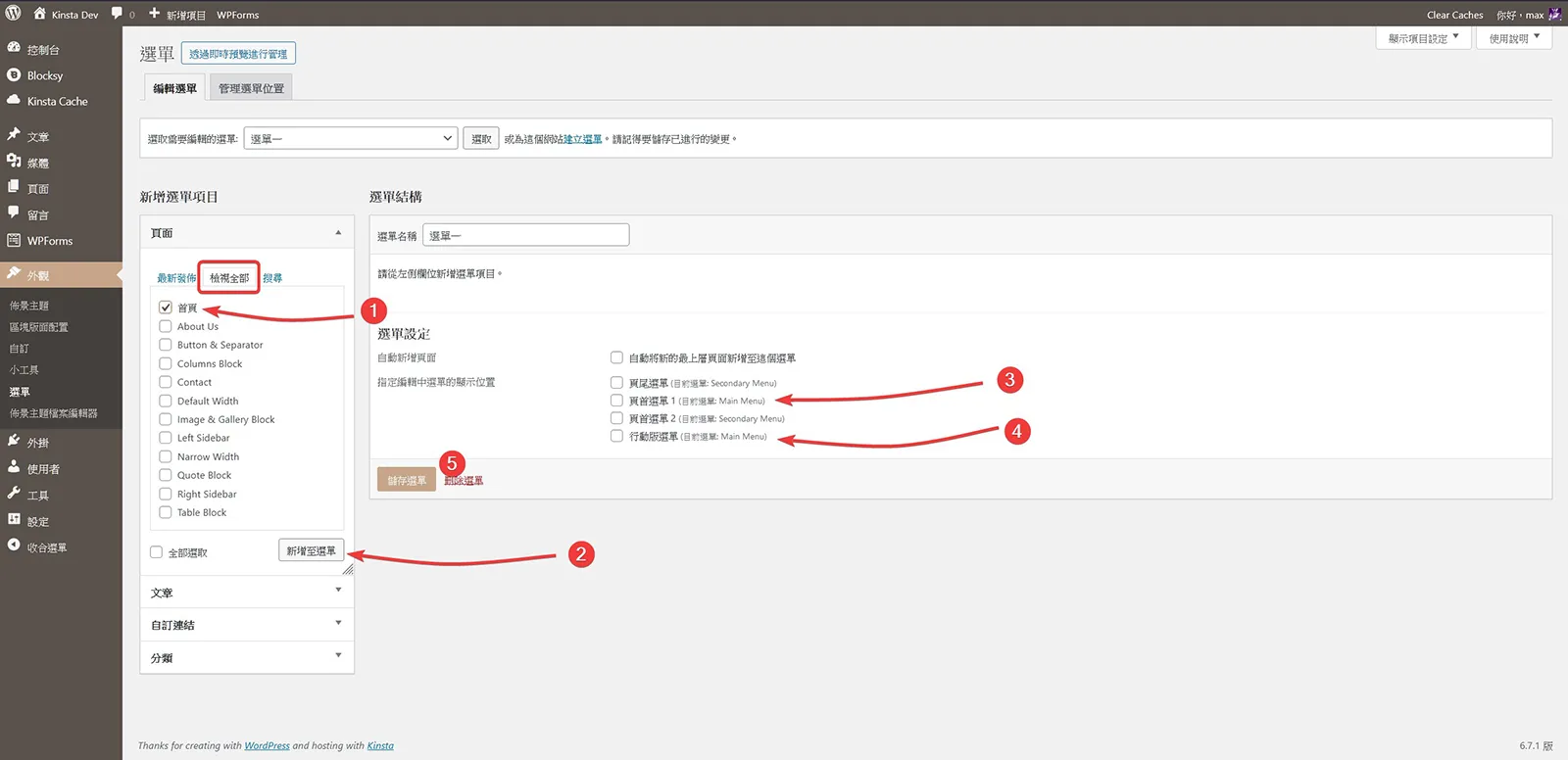Image resolution: width=1568 pixels, height=760 pixels.
Task: Click the 建立選單 create menu link
Action: (x=583, y=139)
